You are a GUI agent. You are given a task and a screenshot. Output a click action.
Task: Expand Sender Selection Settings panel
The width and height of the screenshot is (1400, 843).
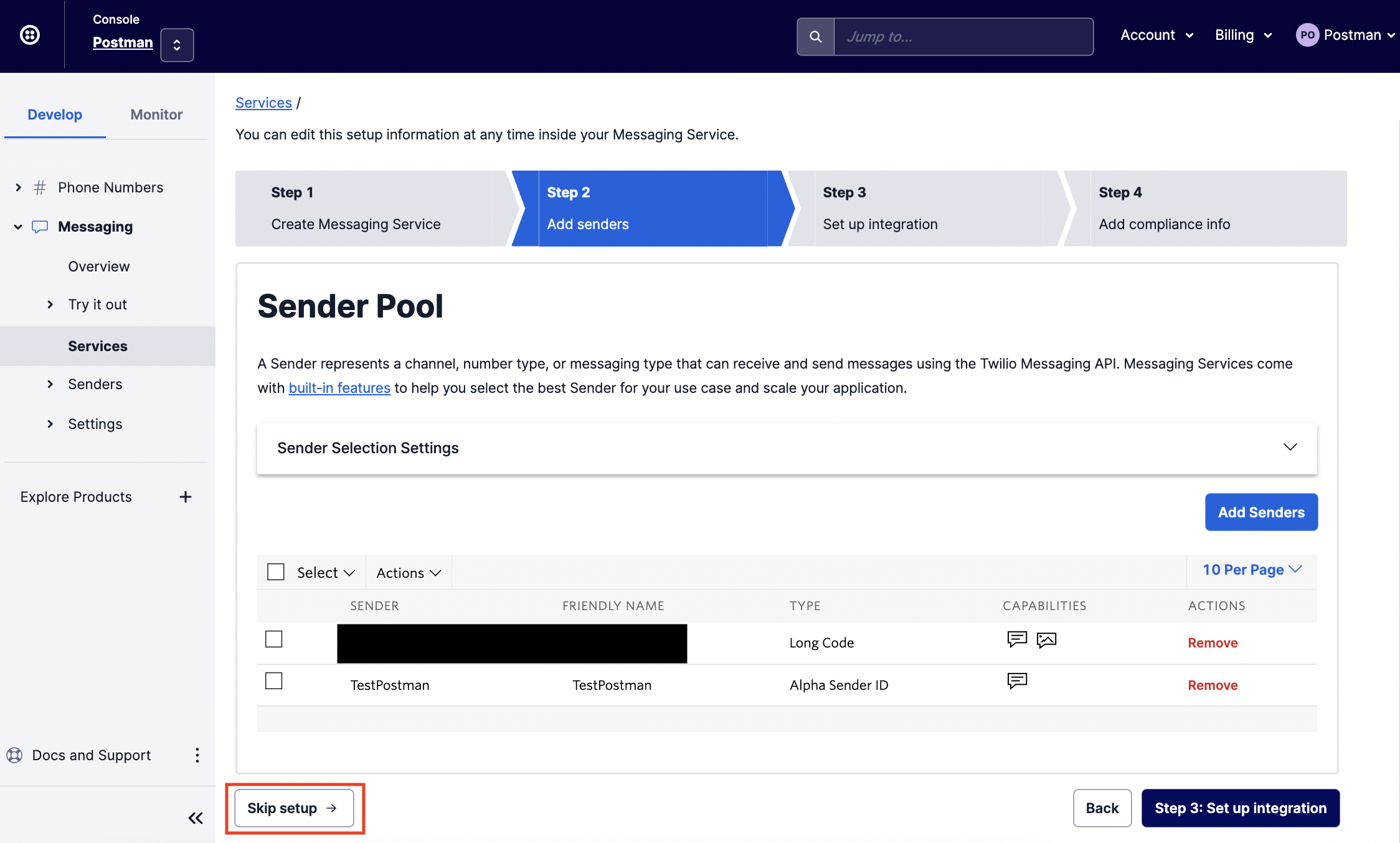(x=1290, y=448)
